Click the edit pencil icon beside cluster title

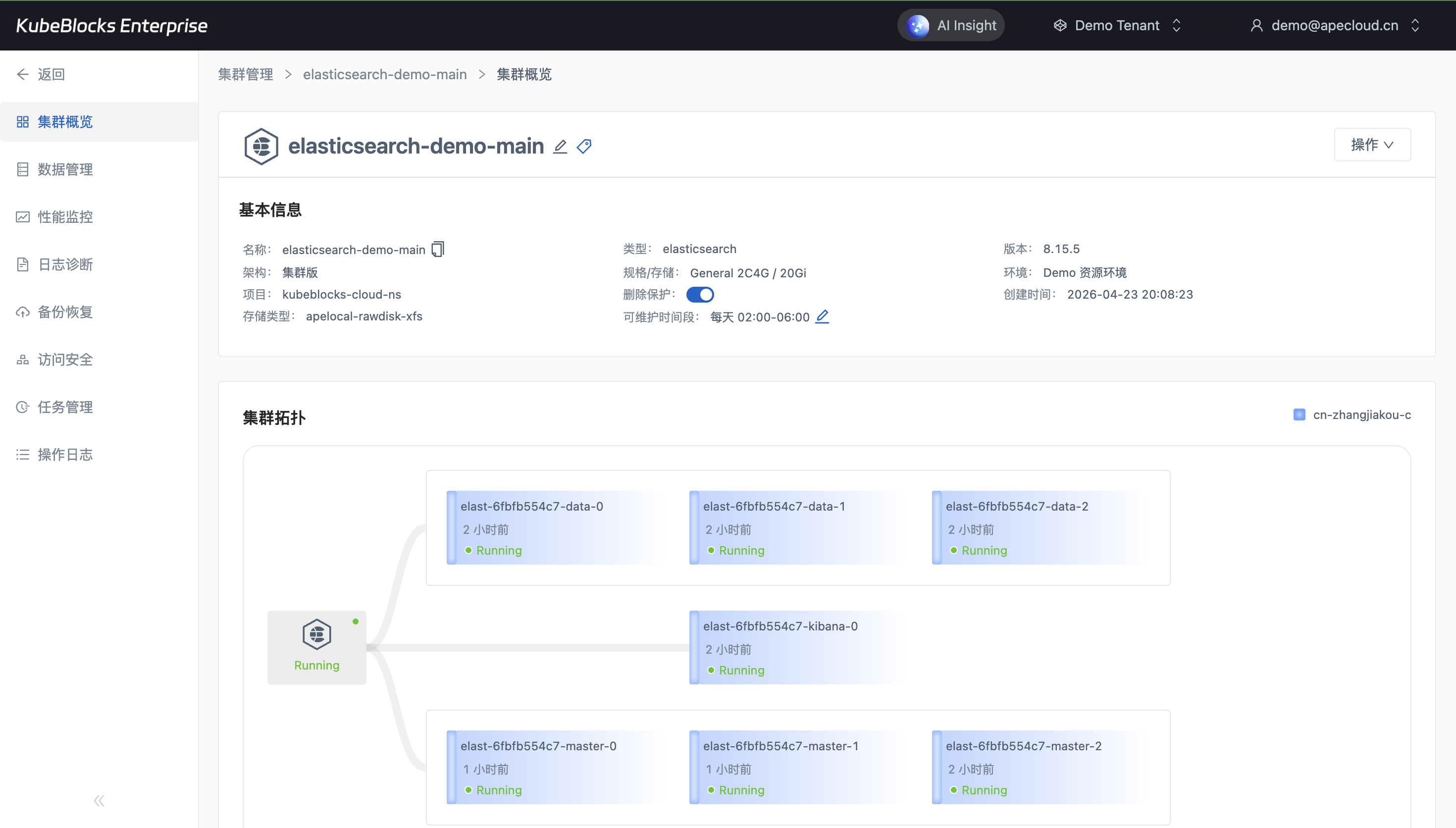point(560,147)
